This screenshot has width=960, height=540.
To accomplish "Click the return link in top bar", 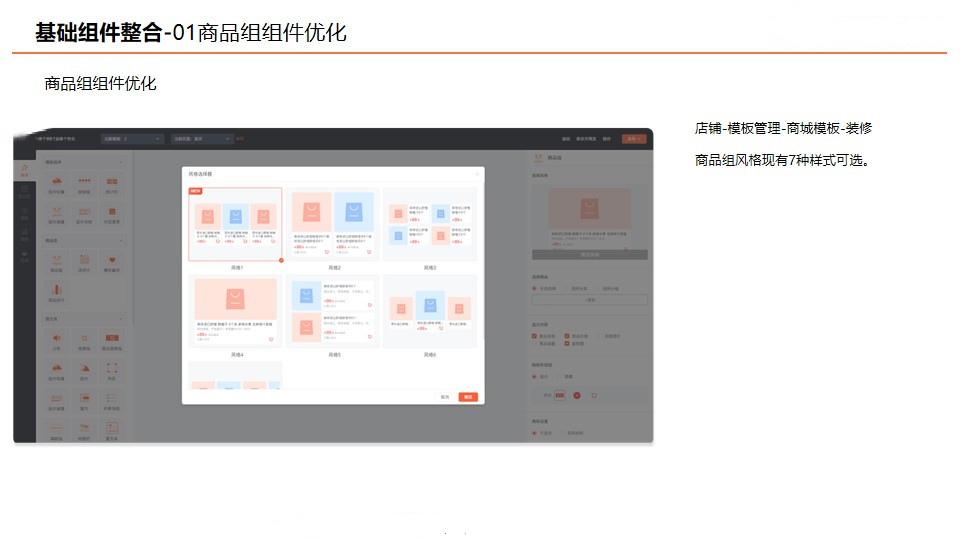I will coord(566,139).
